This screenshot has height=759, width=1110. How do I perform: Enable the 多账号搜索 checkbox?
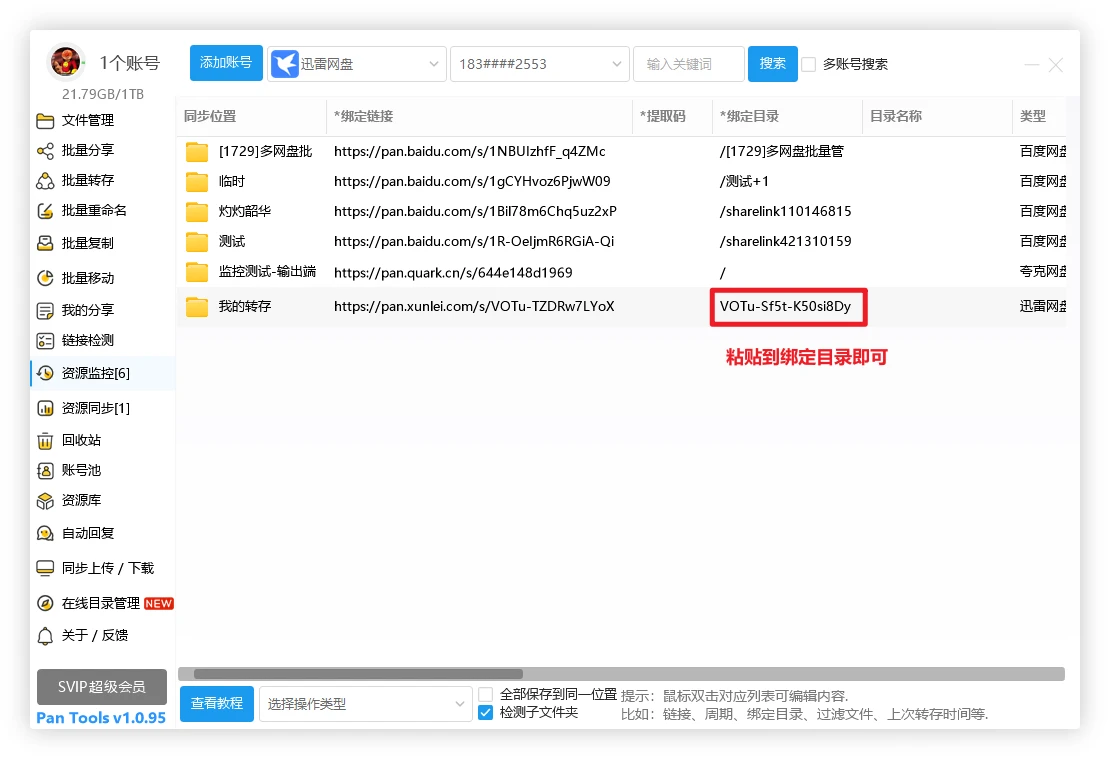tap(809, 64)
